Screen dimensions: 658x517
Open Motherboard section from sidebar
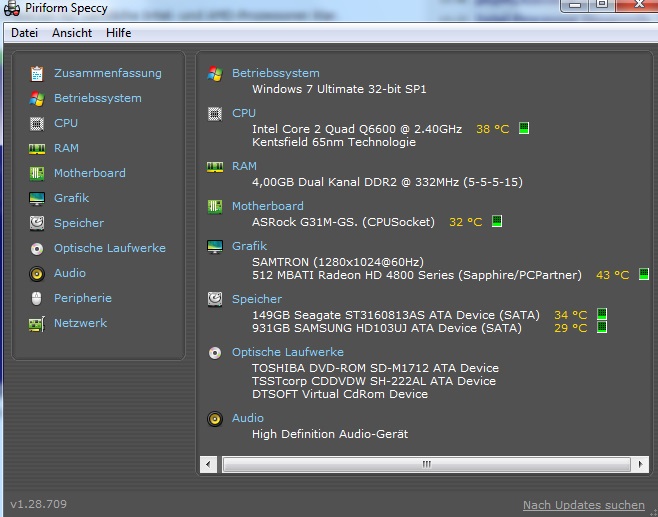[x=90, y=173]
